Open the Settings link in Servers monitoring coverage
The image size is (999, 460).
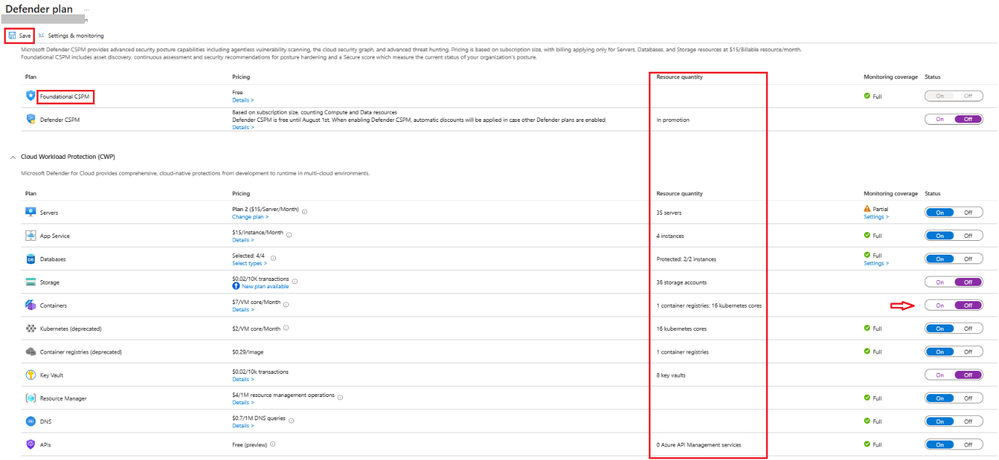click(x=876, y=217)
